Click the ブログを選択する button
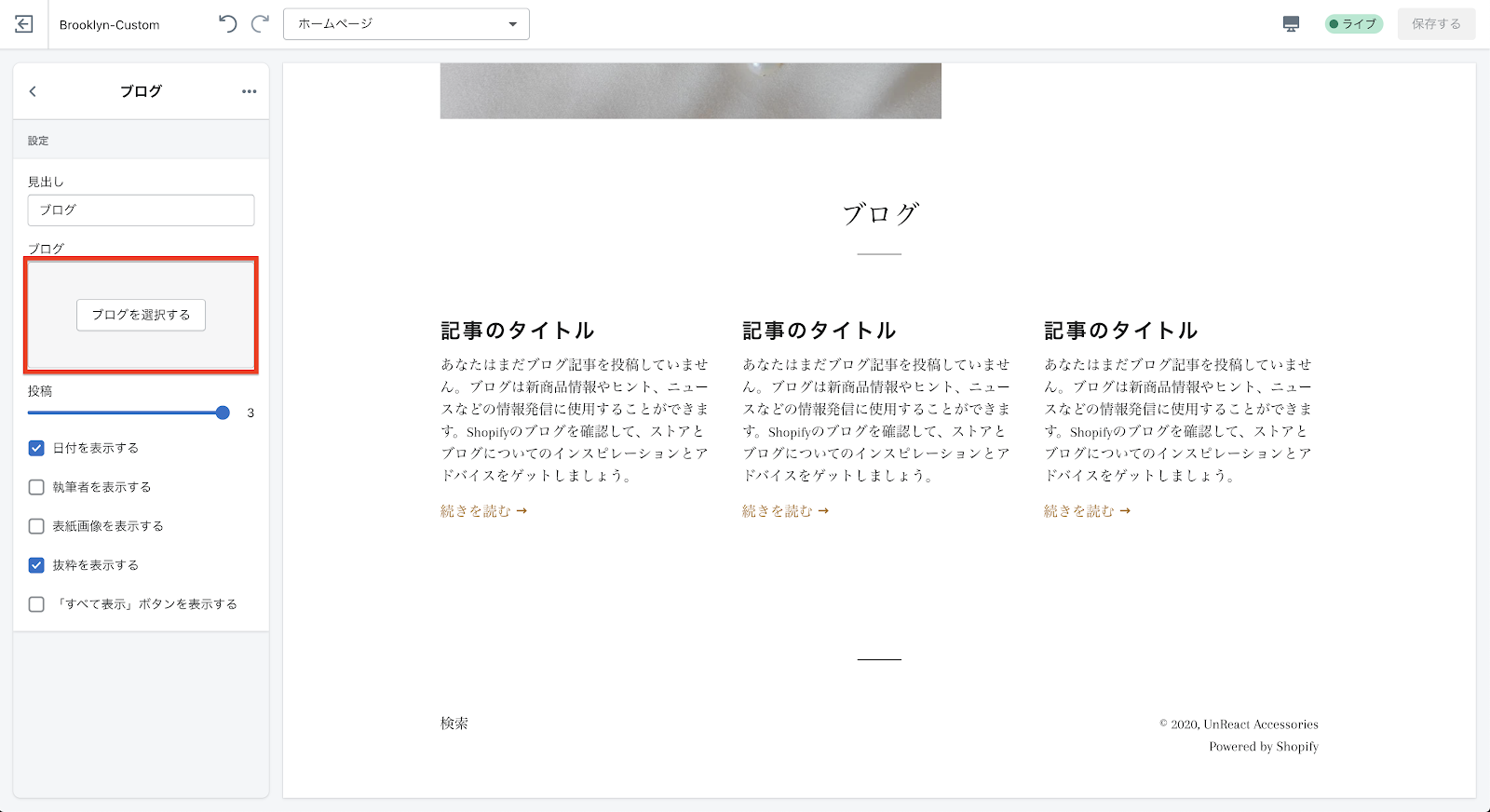 [x=141, y=315]
